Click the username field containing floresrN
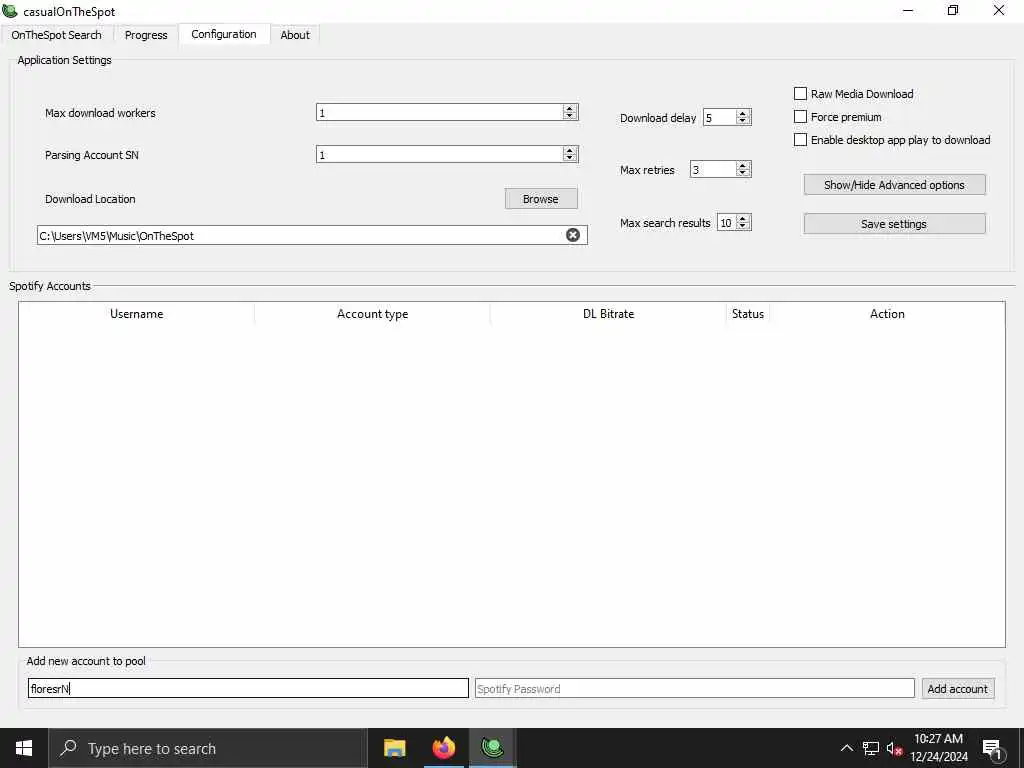Screen dimensions: 1024x768 click(x=248, y=688)
